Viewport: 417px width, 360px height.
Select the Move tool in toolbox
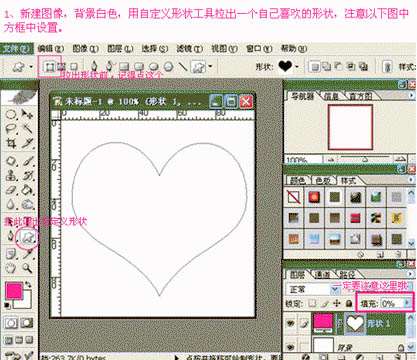27,114
